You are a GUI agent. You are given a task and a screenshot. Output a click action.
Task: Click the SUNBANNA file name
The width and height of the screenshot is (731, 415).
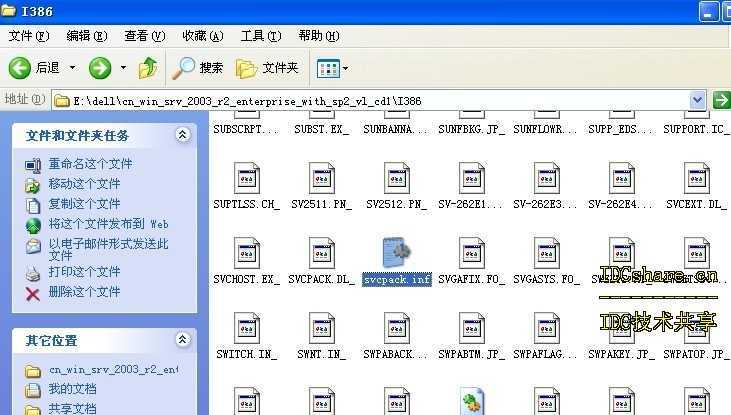[396, 129]
